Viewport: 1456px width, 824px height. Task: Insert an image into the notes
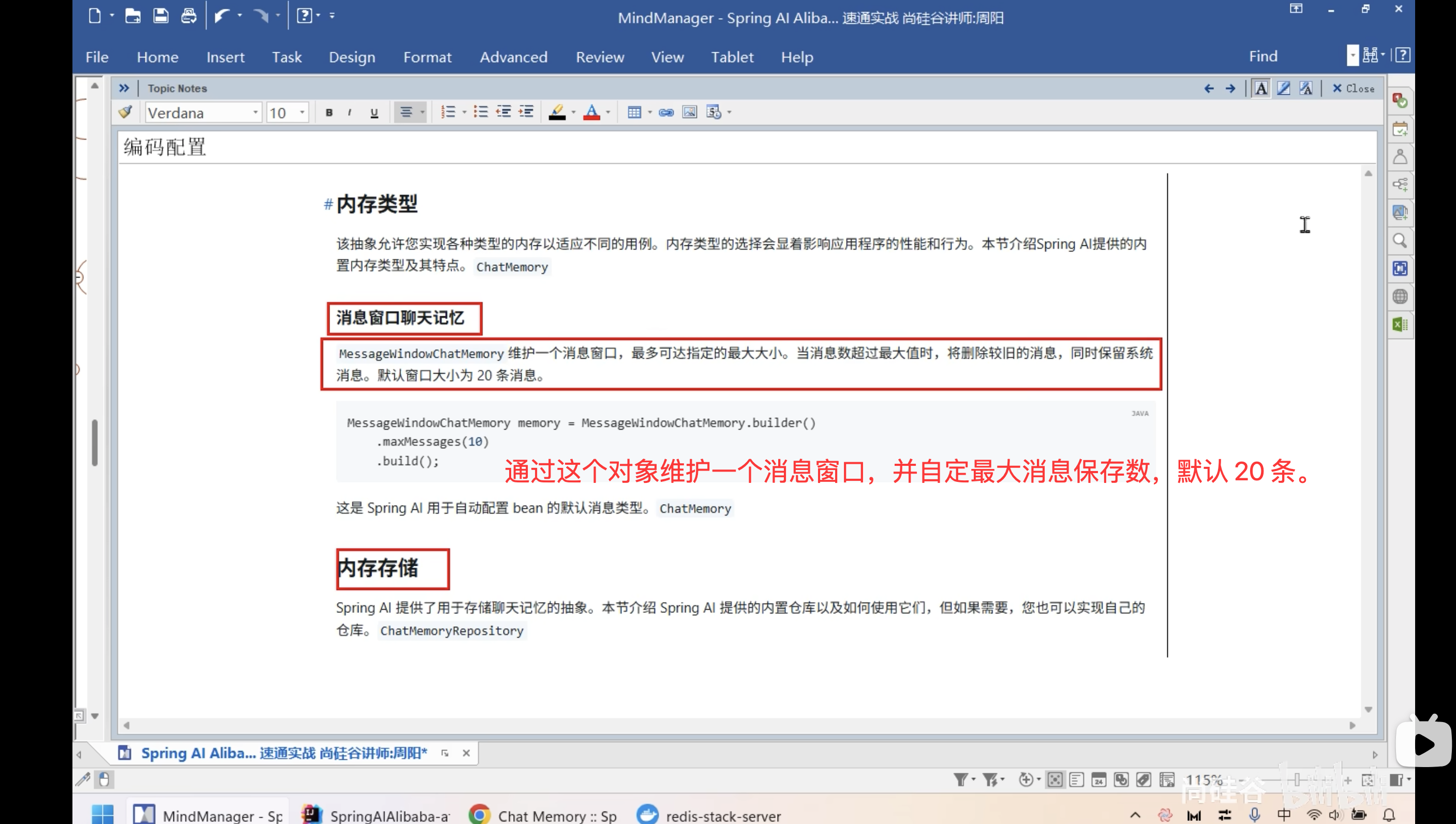click(x=690, y=112)
